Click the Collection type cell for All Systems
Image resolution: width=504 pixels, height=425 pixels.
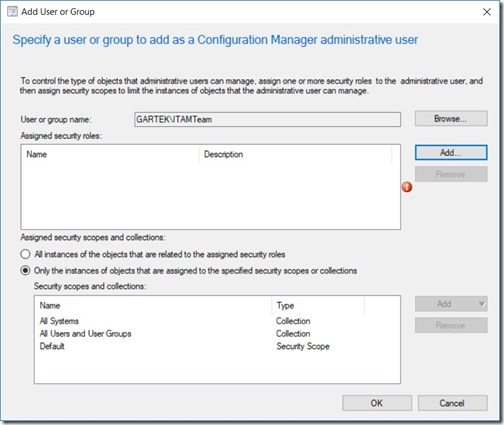(293, 321)
